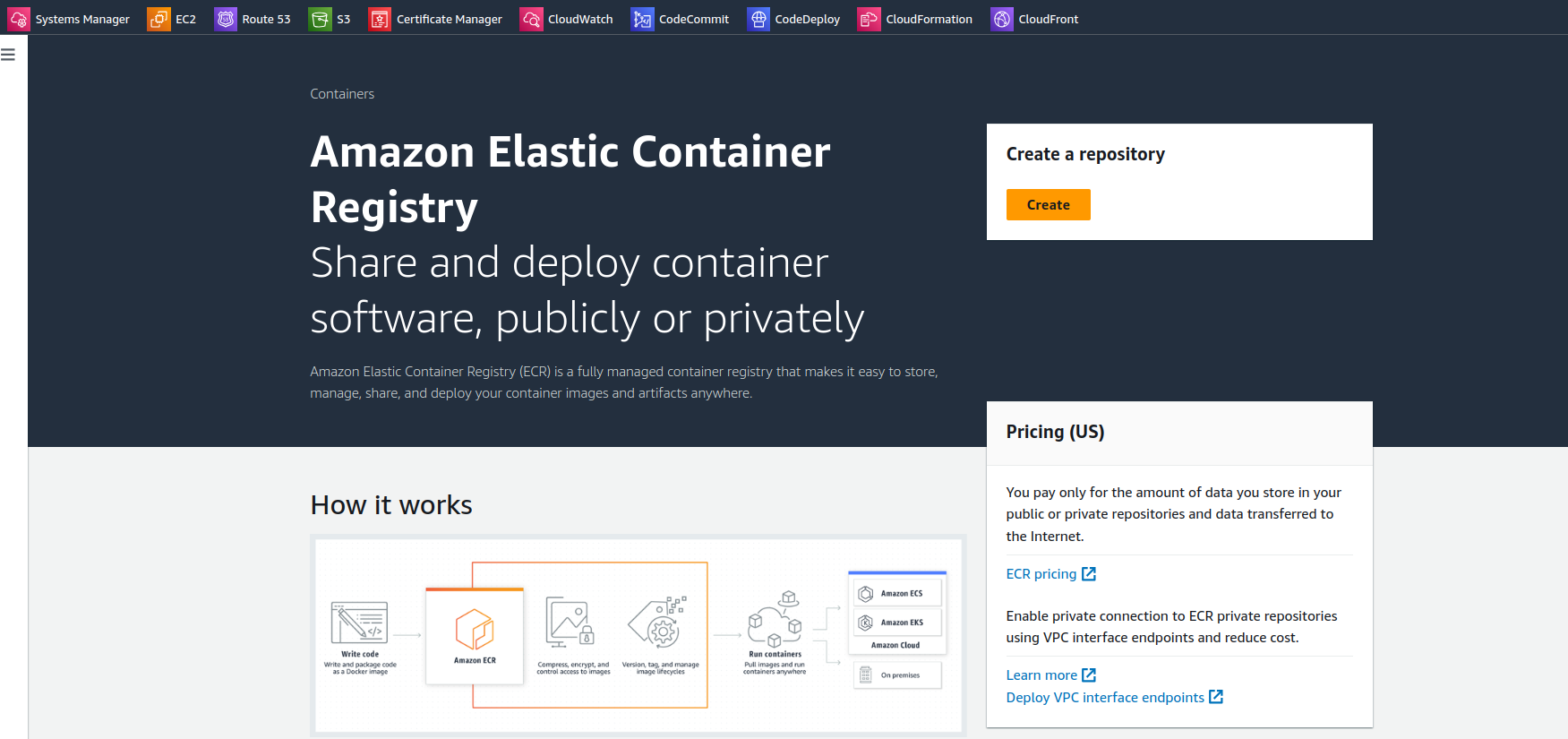Click external-link icon beside Learn more

click(x=1089, y=675)
